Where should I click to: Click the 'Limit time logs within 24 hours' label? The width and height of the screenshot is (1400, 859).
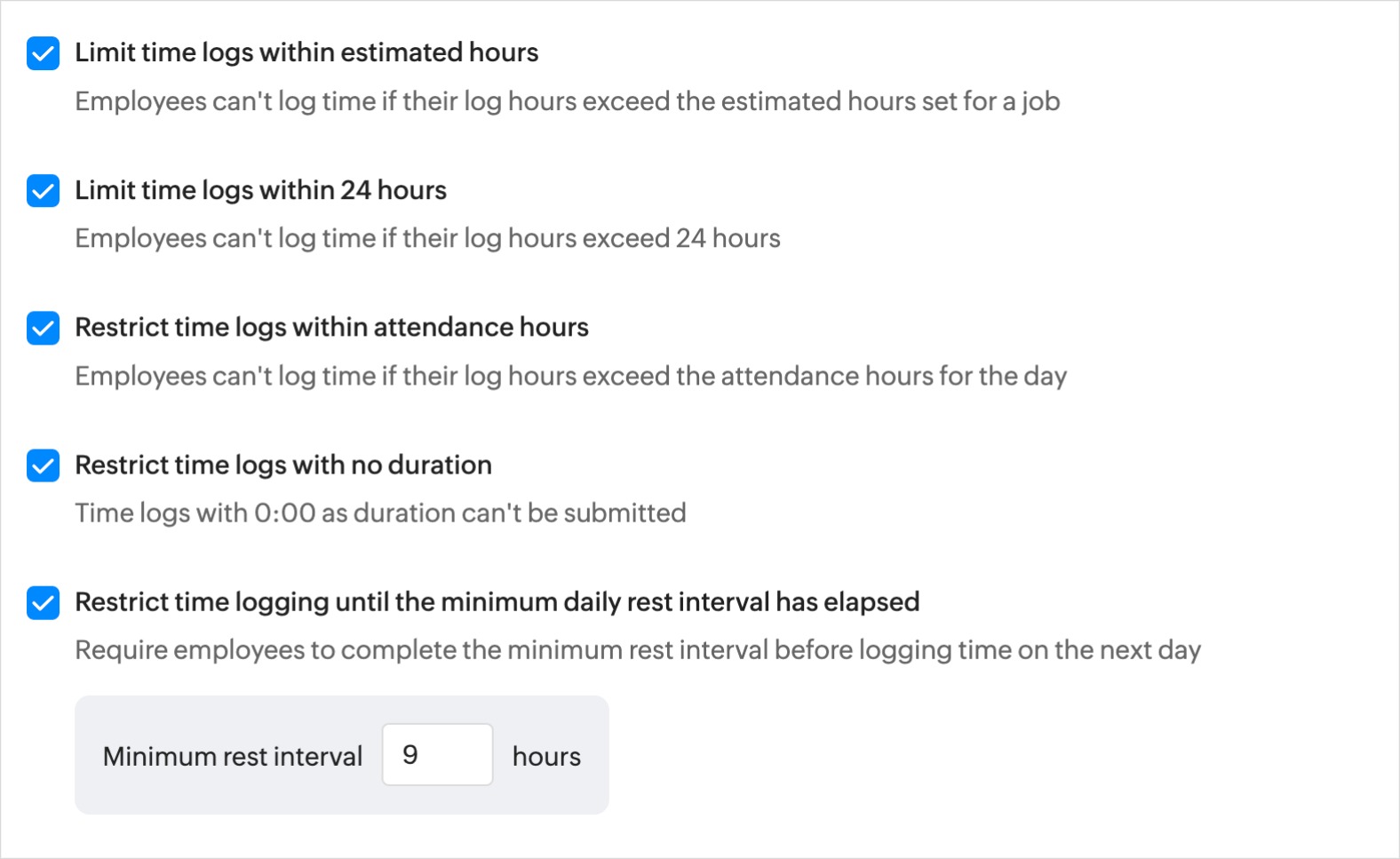260,190
